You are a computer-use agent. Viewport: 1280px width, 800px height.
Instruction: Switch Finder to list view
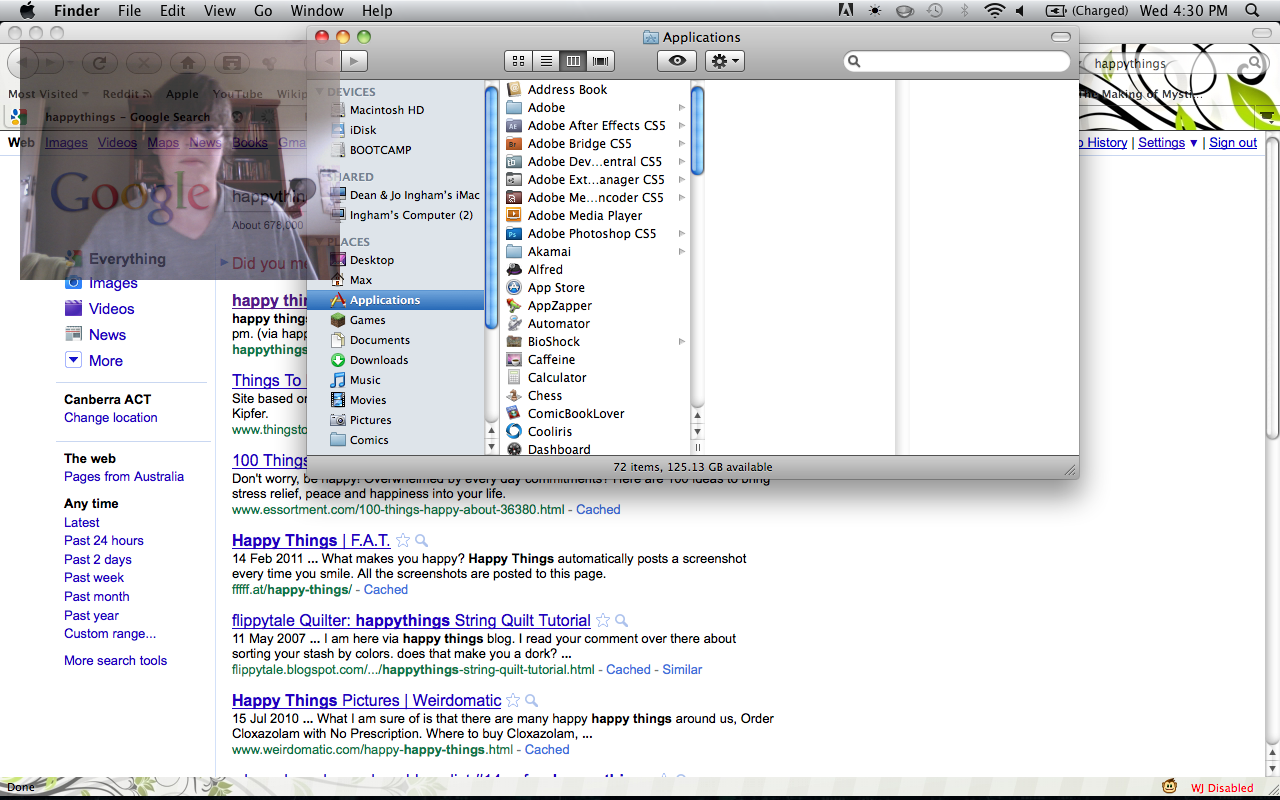(x=546, y=61)
